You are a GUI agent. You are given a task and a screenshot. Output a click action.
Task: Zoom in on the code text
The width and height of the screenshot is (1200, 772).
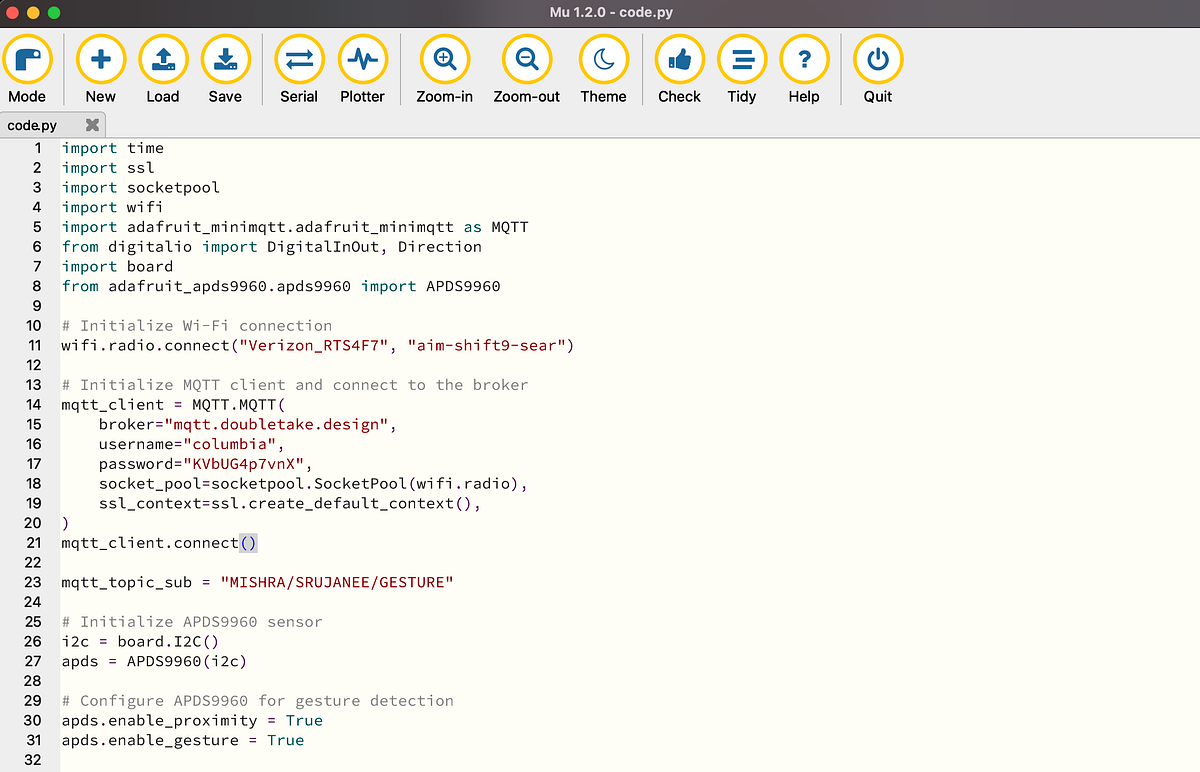click(x=444, y=59)
